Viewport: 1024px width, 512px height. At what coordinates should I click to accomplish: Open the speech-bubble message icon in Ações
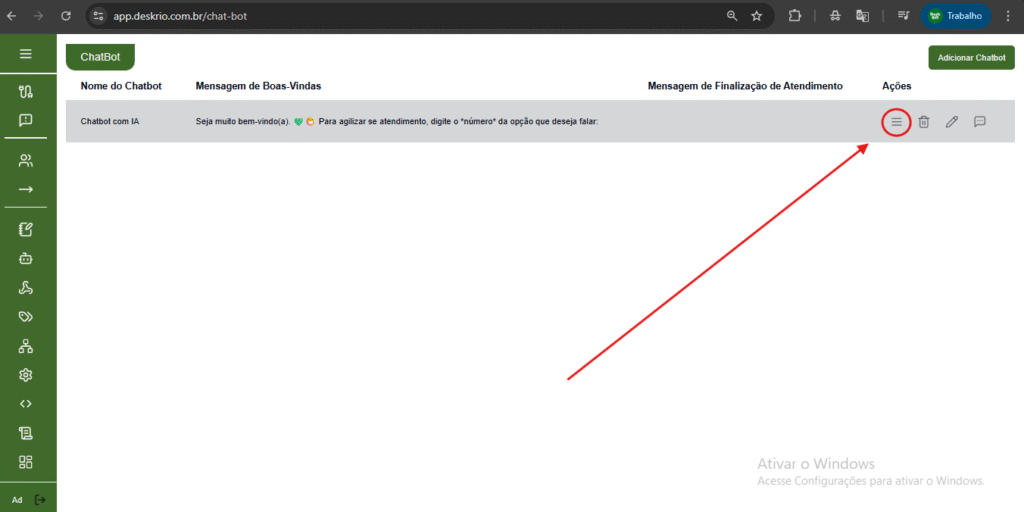coord(980,122)
